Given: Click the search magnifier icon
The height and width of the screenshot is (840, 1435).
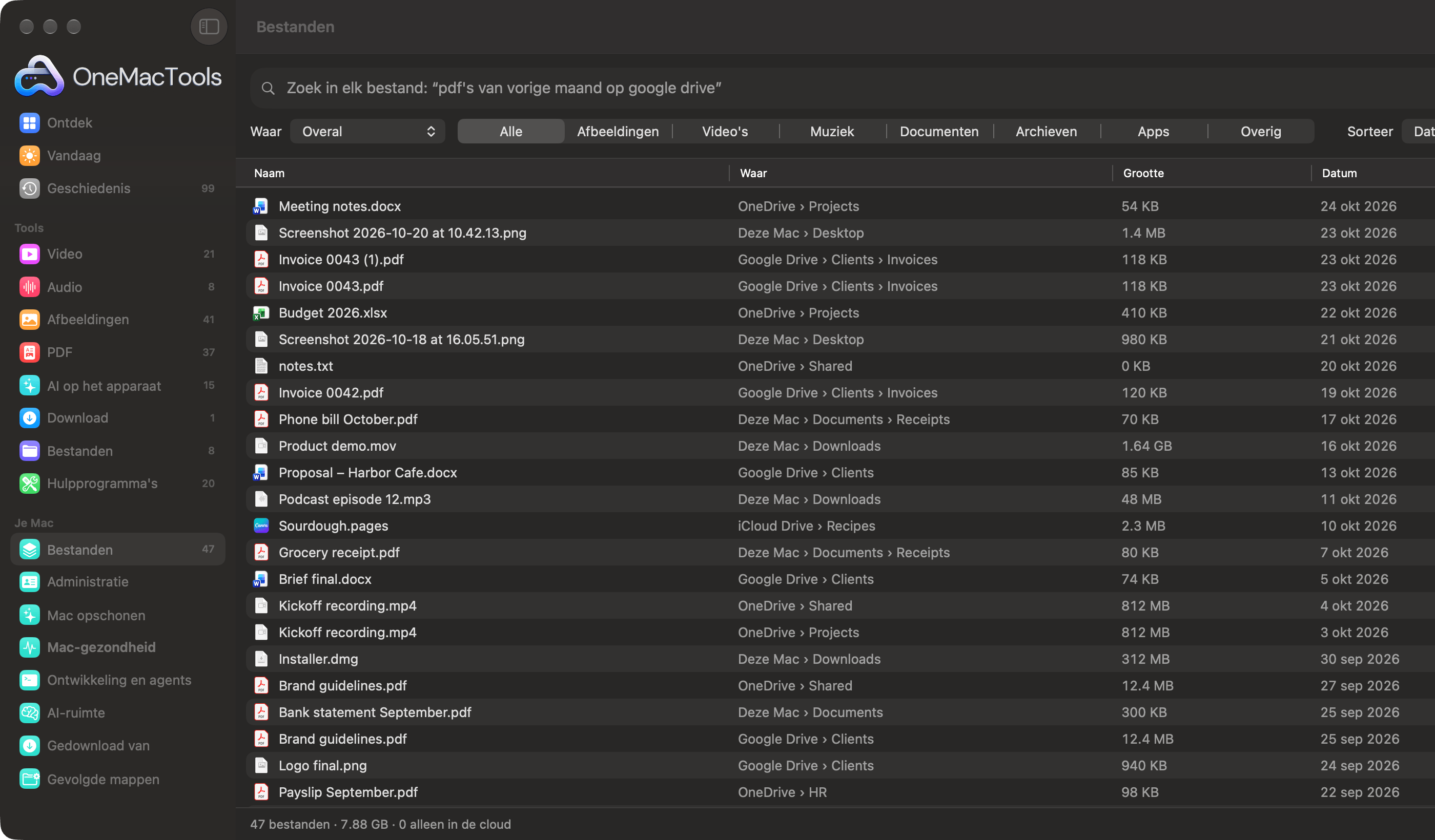Looking at the screenshot, I should (x=268, y=88).
